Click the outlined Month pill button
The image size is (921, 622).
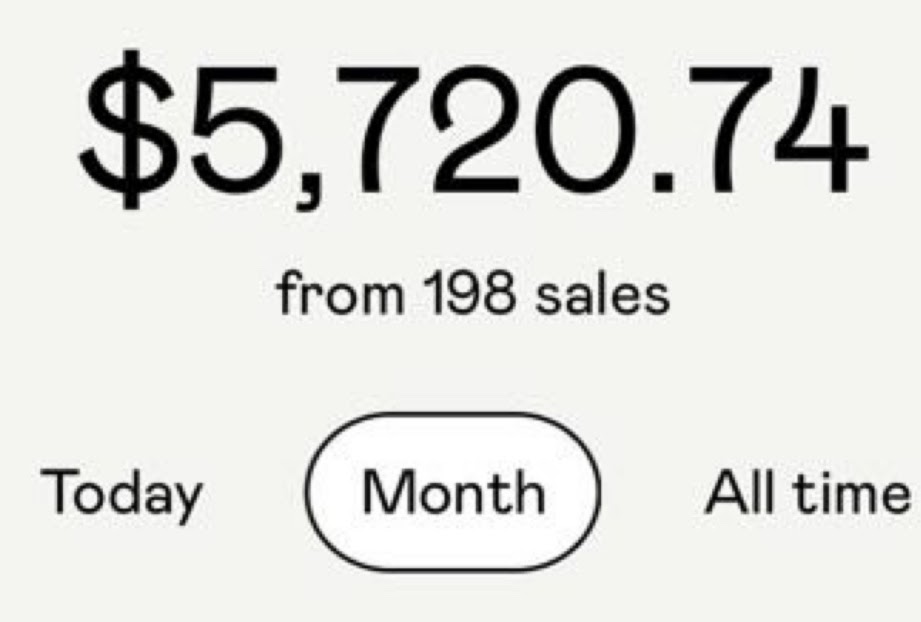tap(453, 492)
